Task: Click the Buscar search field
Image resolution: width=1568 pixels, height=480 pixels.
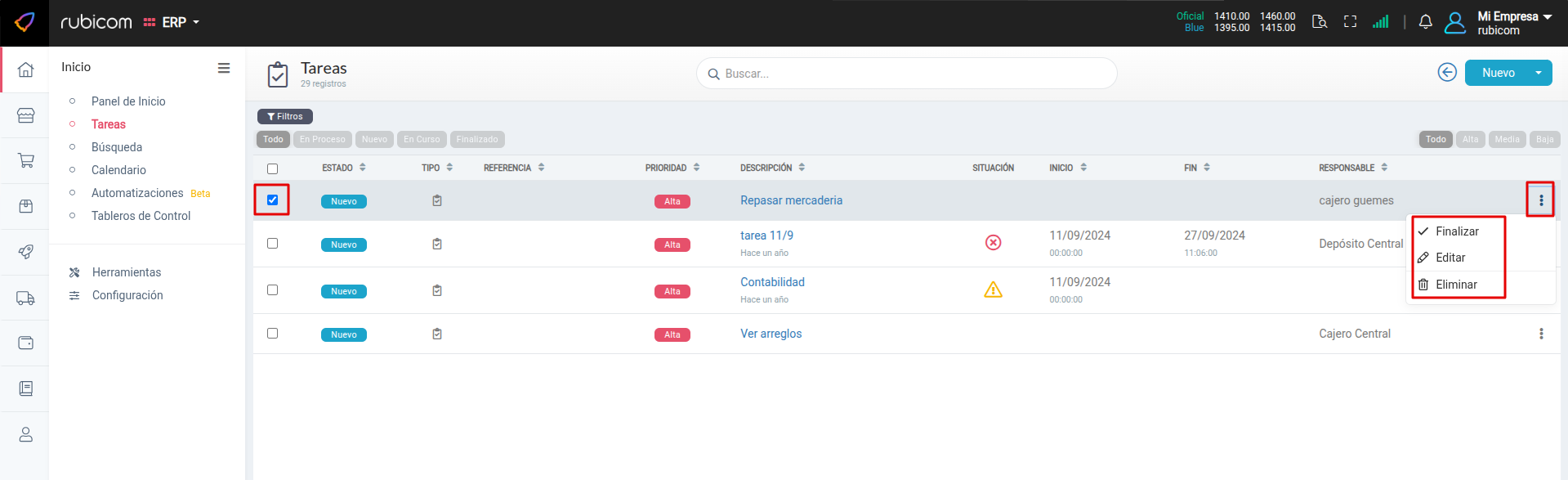Action: tap(907, 74)
